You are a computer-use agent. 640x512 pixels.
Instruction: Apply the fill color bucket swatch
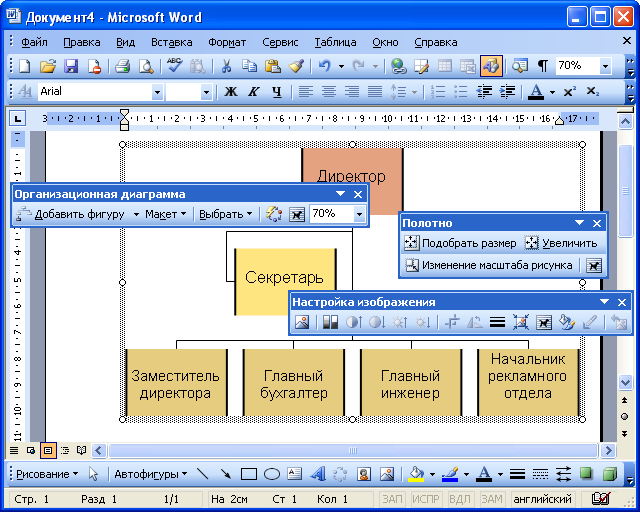[416, 474]
